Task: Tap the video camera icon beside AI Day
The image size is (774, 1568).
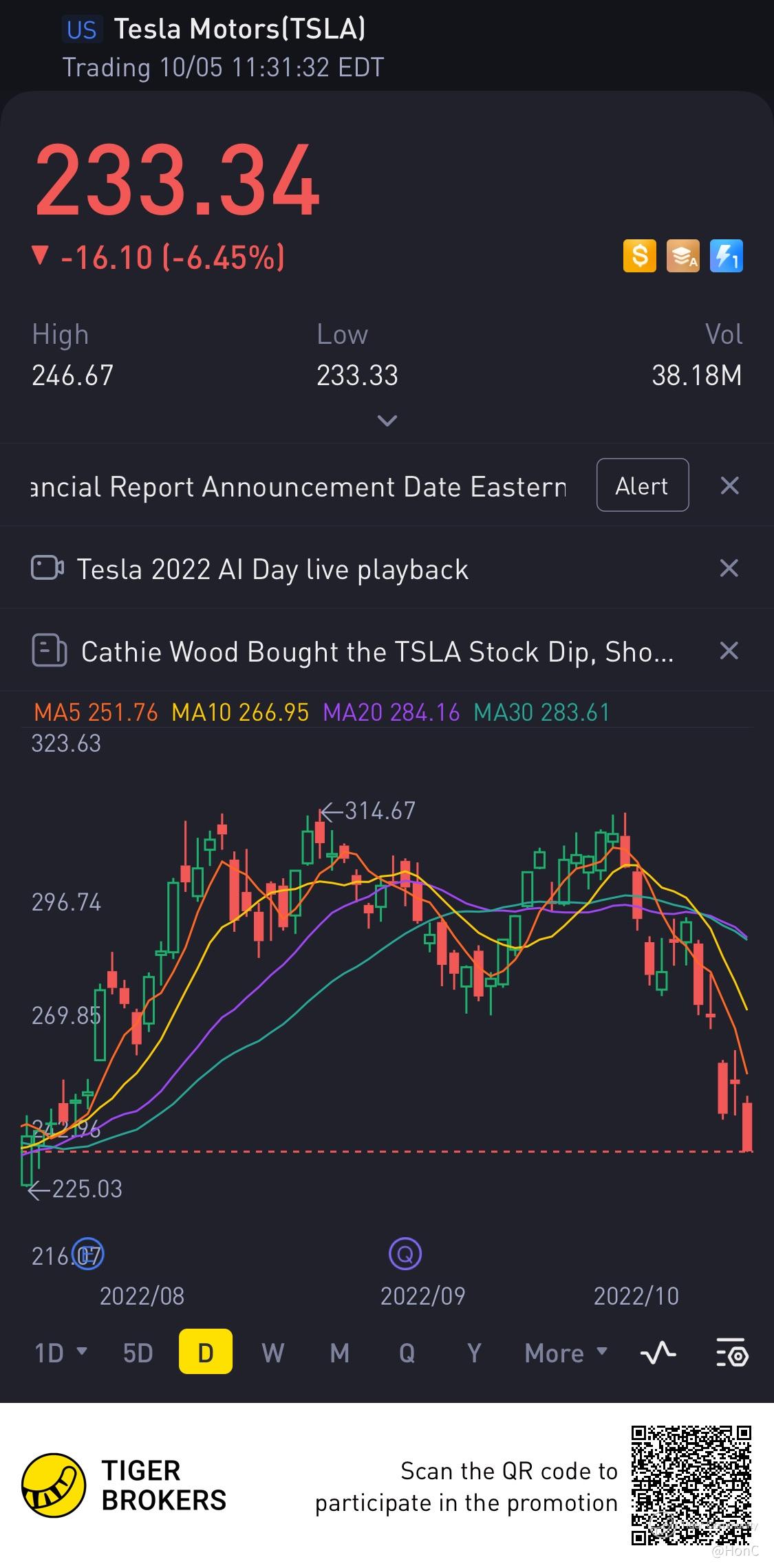Action: pyautogui.click(x=47, y=568)
